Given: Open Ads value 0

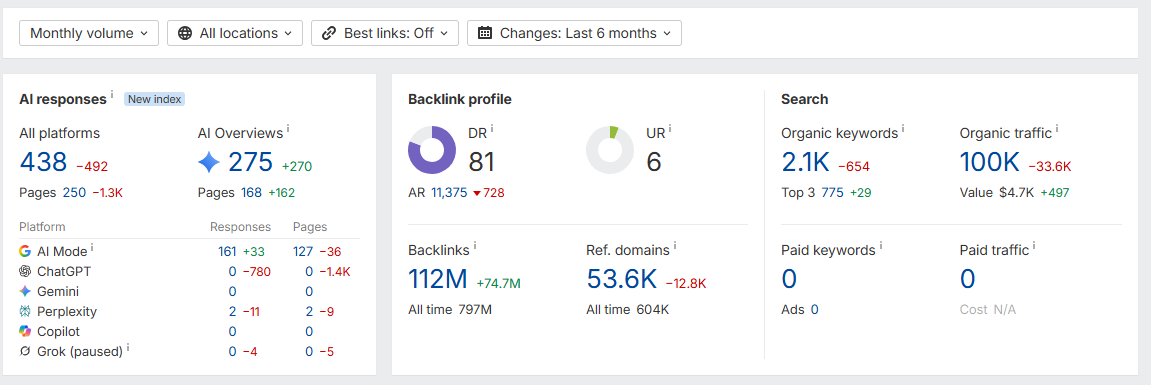Looking at the screenshot, I should coord(815,309).
